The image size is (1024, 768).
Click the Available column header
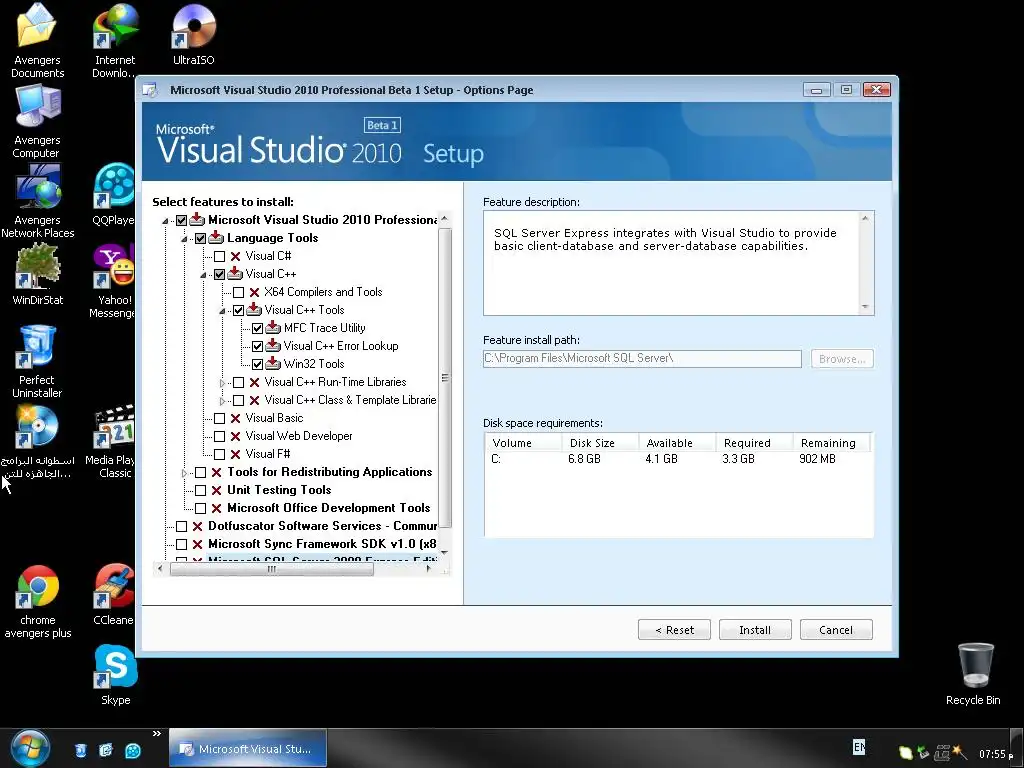(677, 443)
